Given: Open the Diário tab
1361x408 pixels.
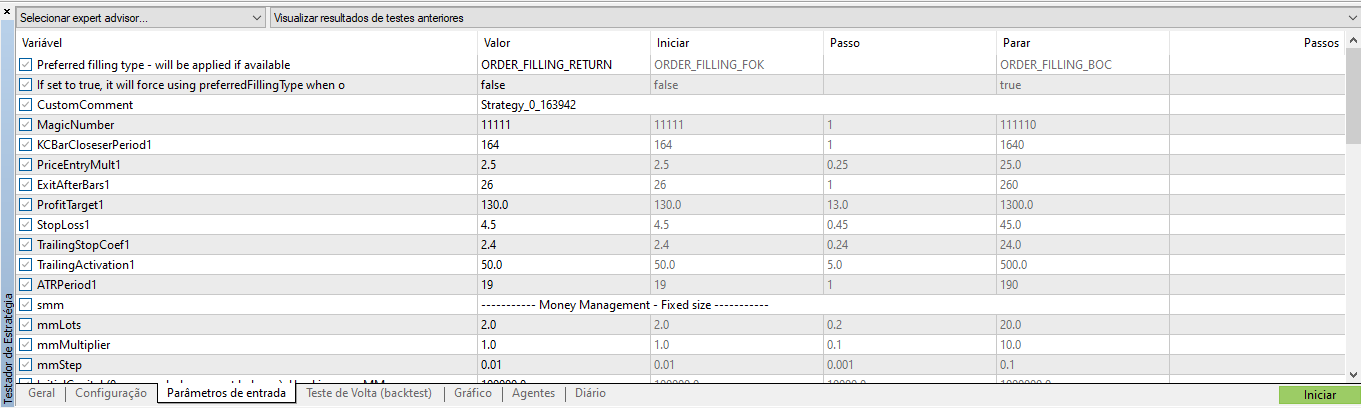Looking at the screenshot, I should pyautogui.click(x=590, y=394).
